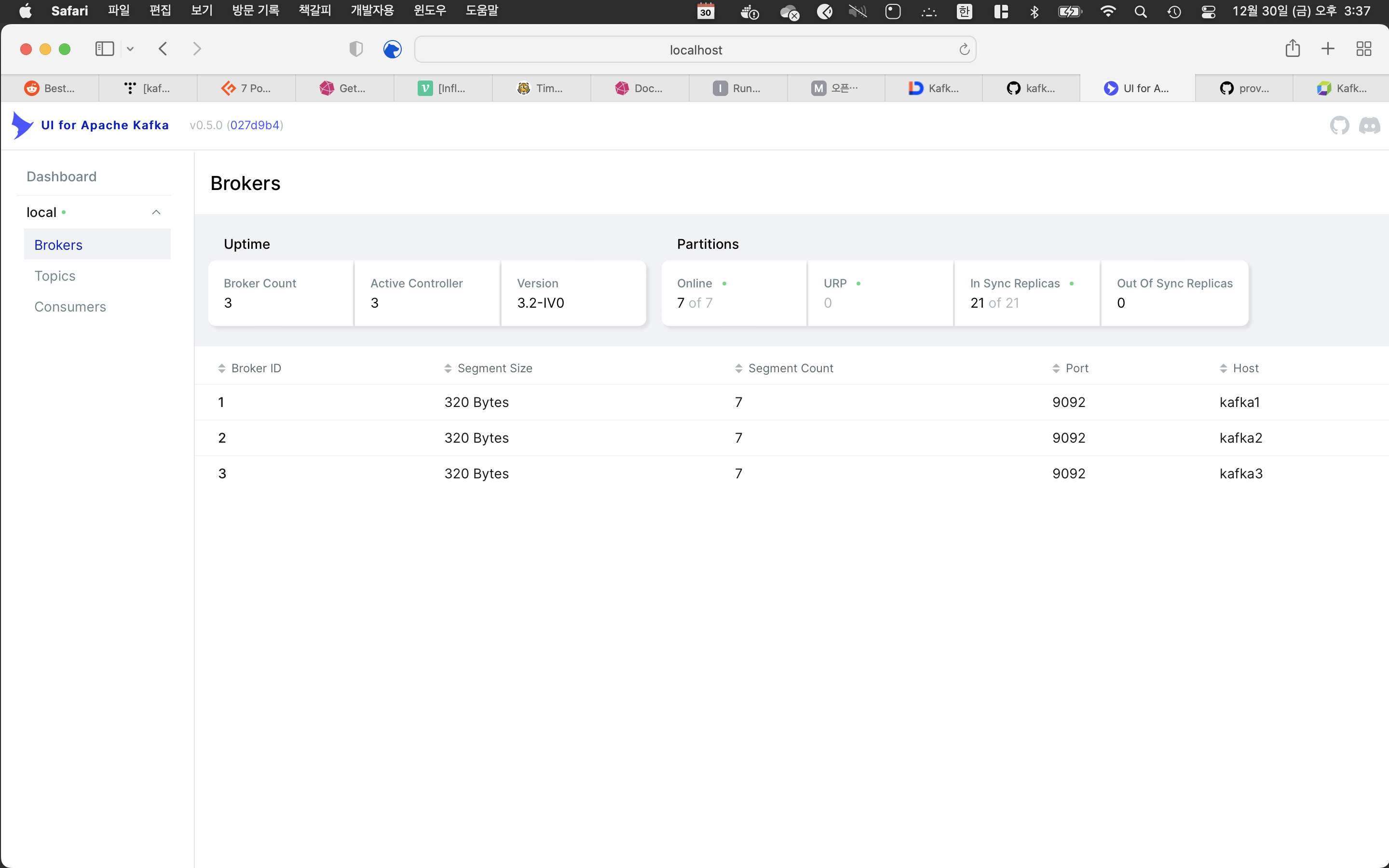Sort table by Segment Count

tap(784, 368)
